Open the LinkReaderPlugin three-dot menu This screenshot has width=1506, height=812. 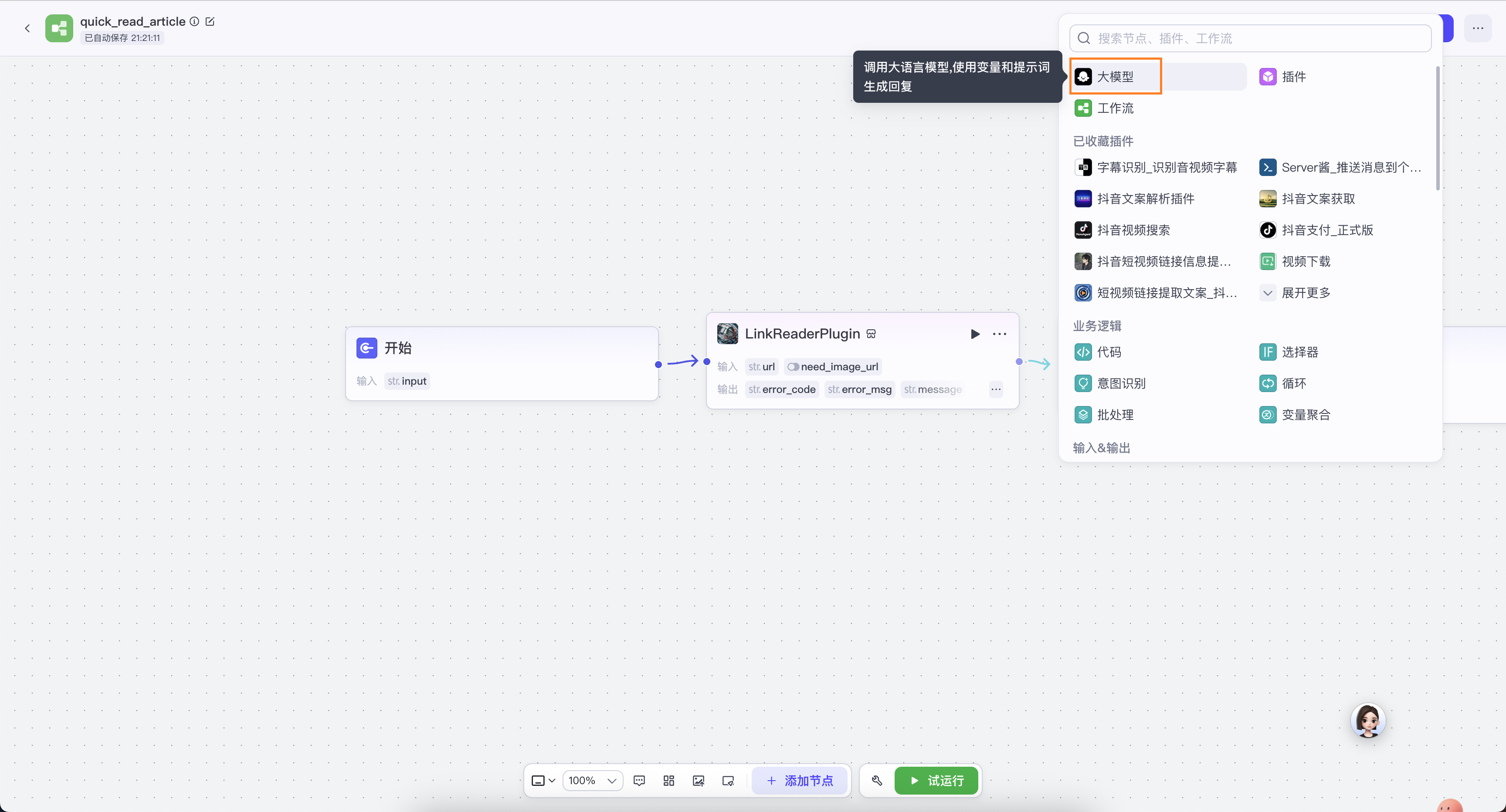(x=999, y=334)
